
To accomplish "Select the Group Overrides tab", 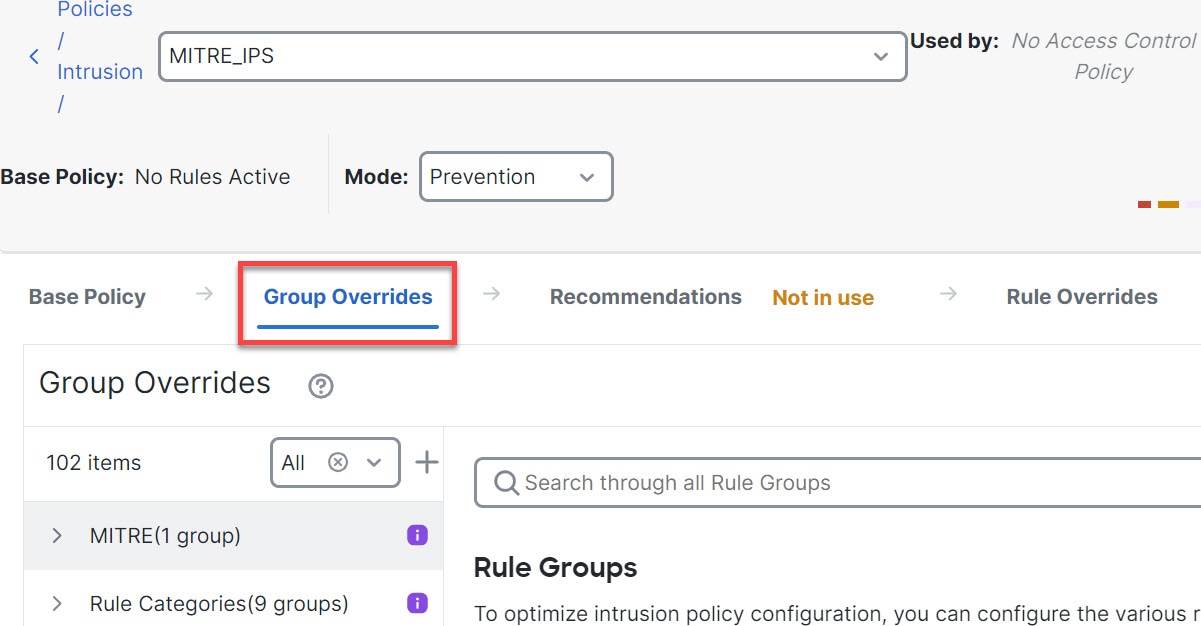I will pyautogui.click(x=348, y=297).
